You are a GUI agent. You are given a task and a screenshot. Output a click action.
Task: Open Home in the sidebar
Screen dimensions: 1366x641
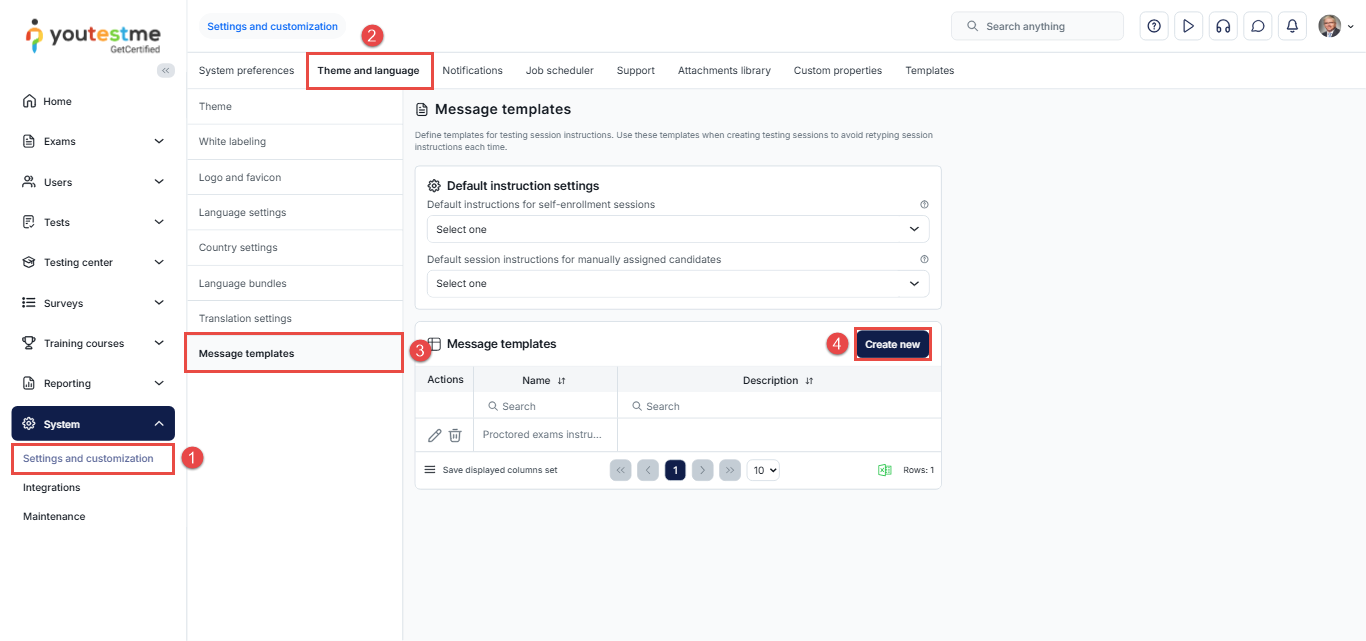[93, 101]
